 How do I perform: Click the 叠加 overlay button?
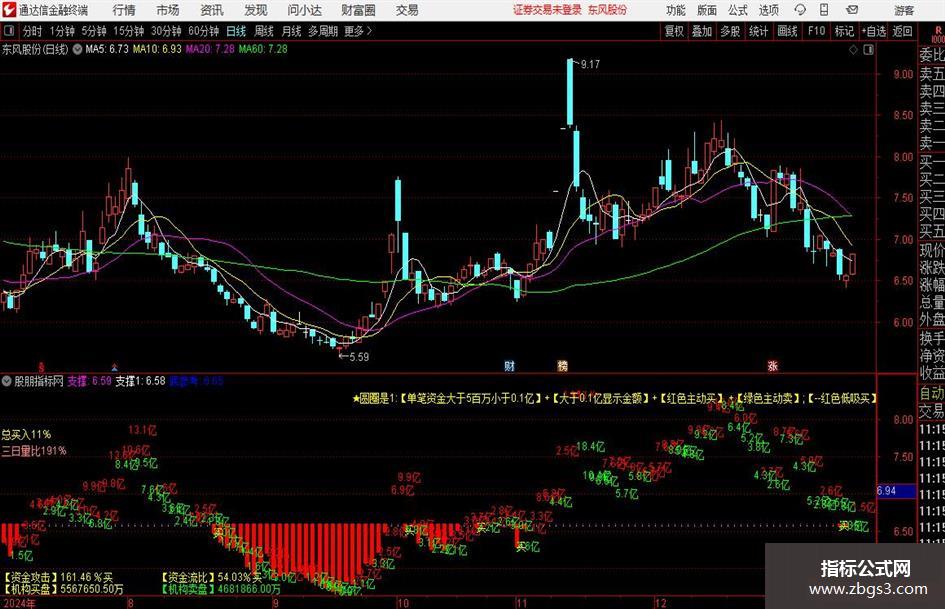(x=702, y=31)
